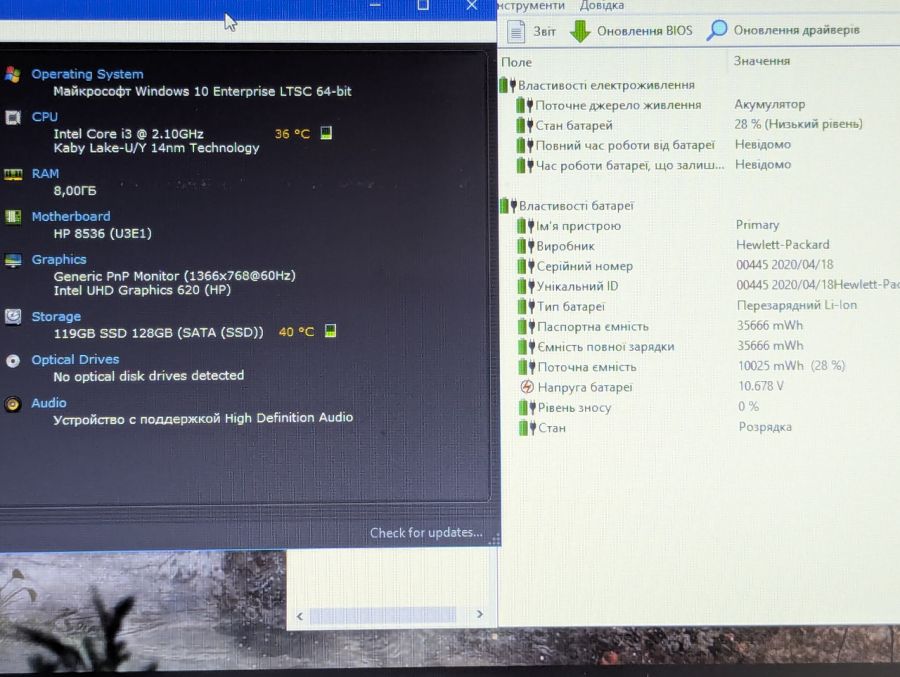The image size is (900, 677).
Task: Click the Check for updates link
Action: click(x=426, y=532)
